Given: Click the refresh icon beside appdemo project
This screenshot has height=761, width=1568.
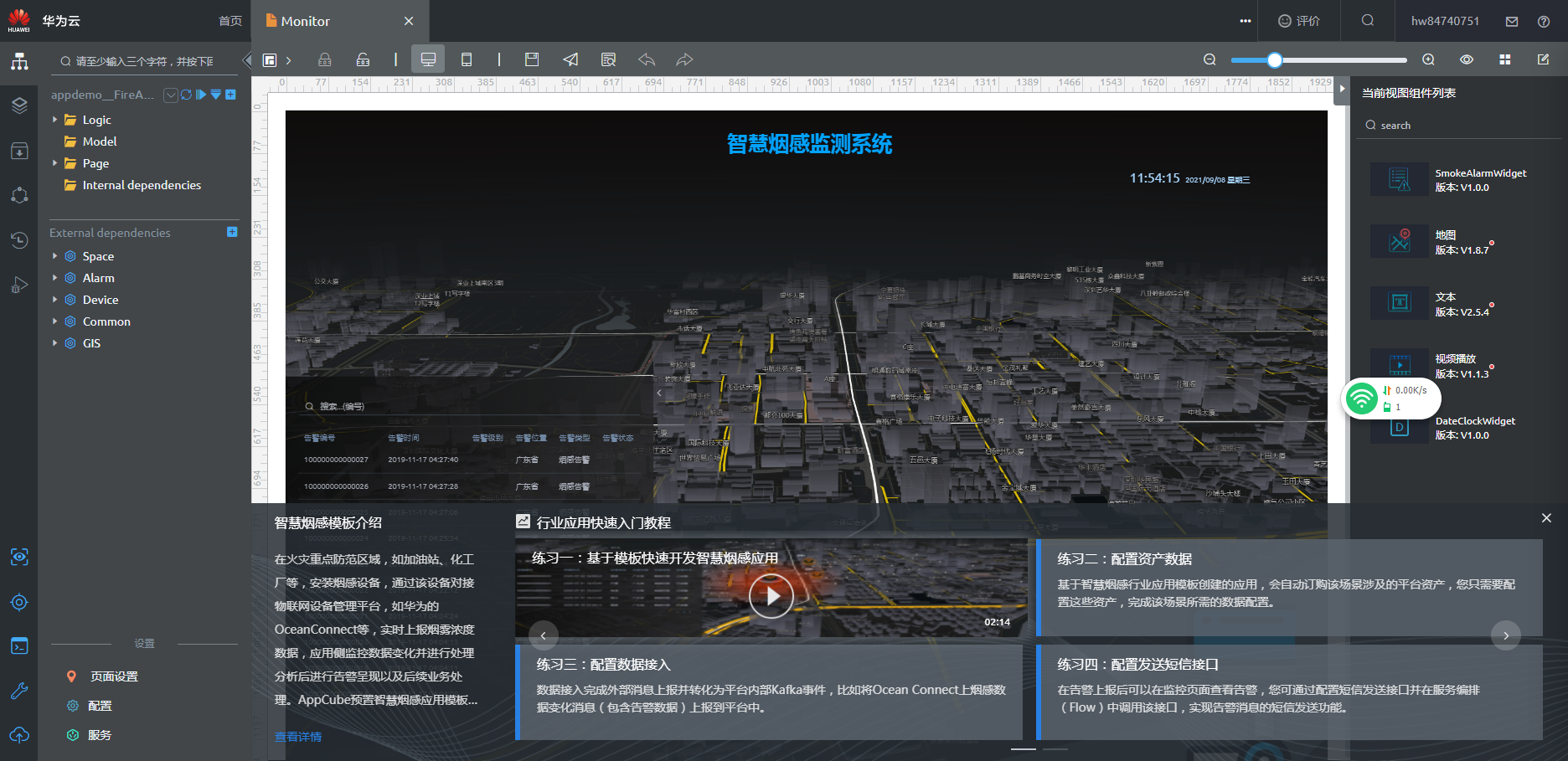Looking at the screenshot, I should tap(186, 95).
